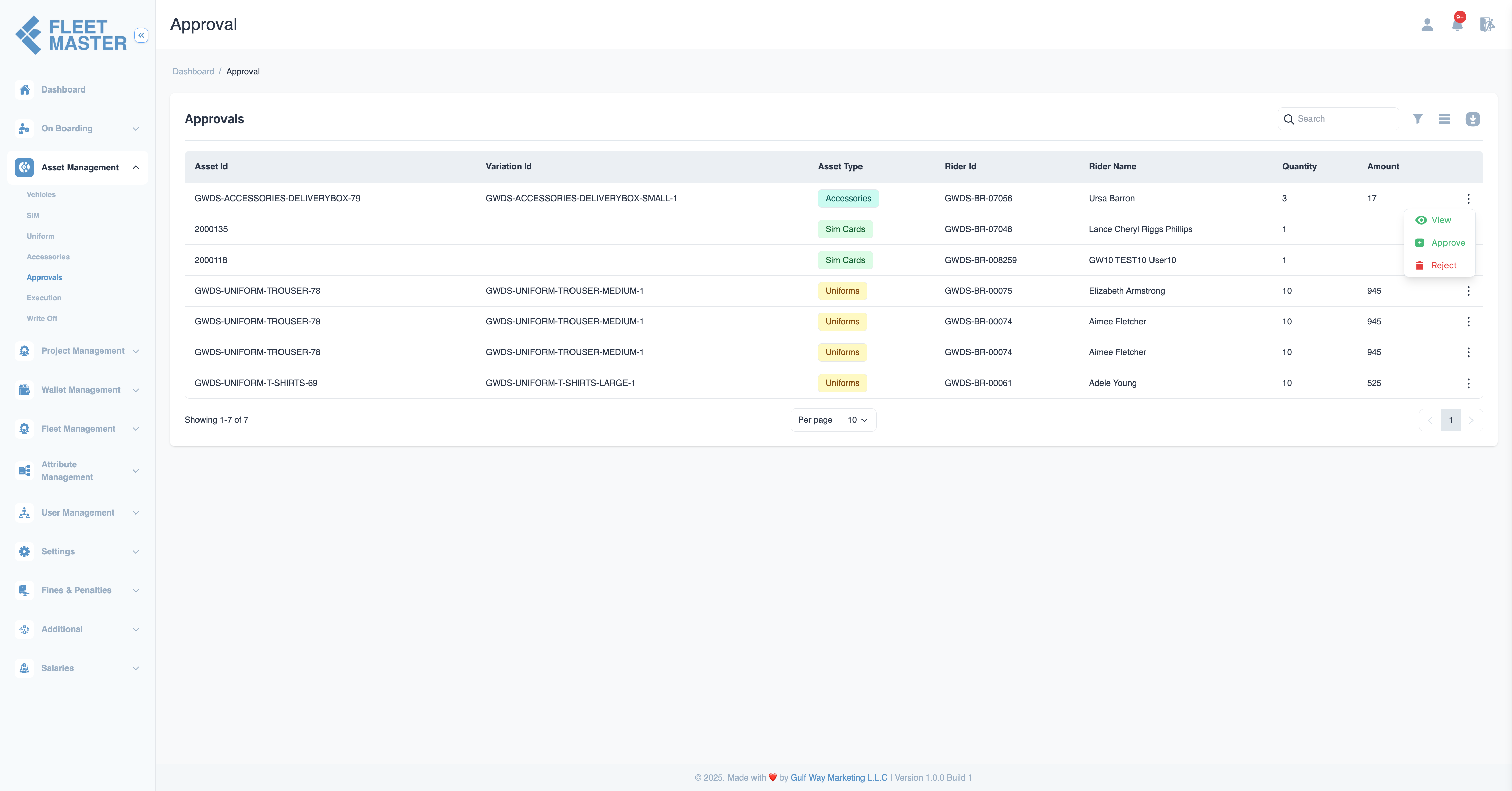Viewport: 1512px width, 791px height.
Task: Focus the Search input field
Action: [1338, 119]
